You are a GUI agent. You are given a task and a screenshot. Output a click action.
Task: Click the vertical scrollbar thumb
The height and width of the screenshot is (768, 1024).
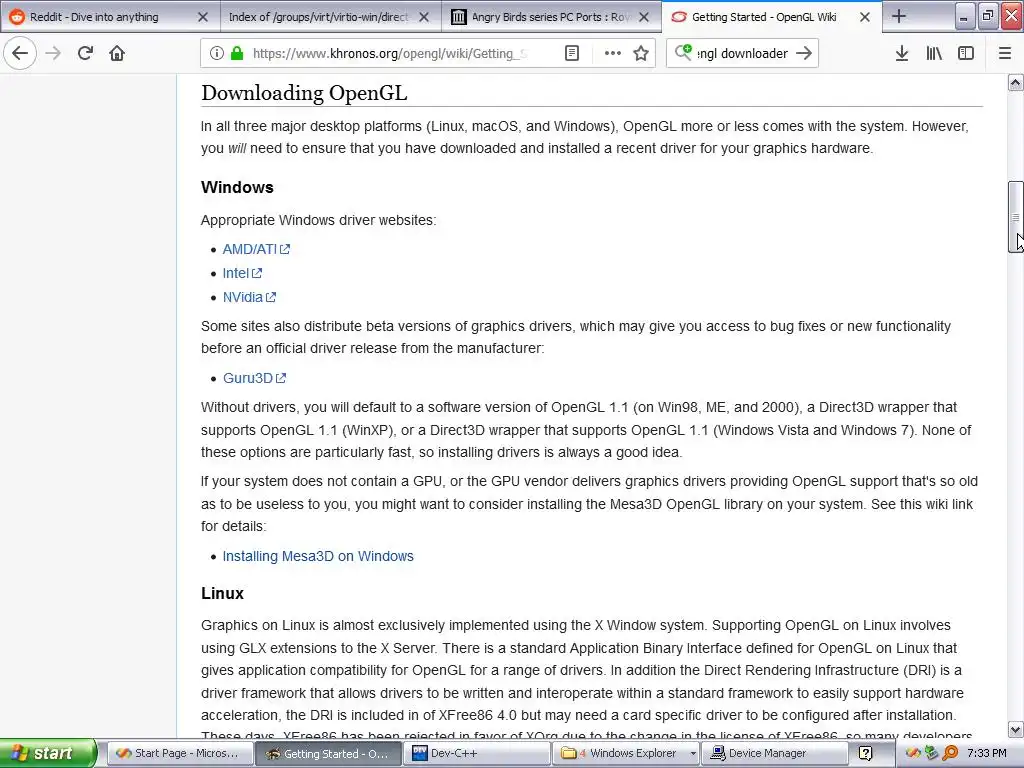click(1015, 217)
